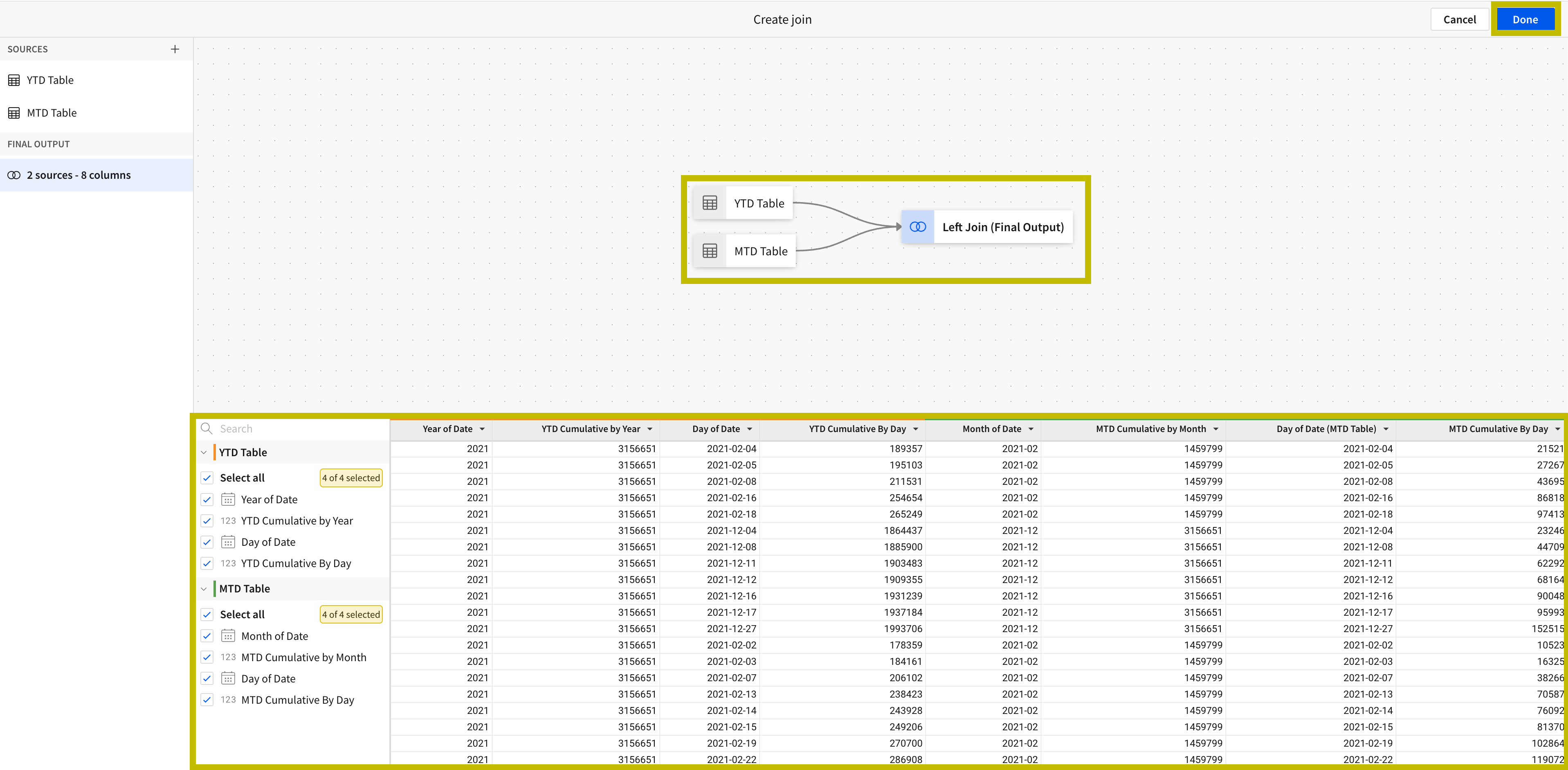Viewport: 1568px width, 770px height.
Task: Cancel the join creation
Action: click(x=1460, y=19)
